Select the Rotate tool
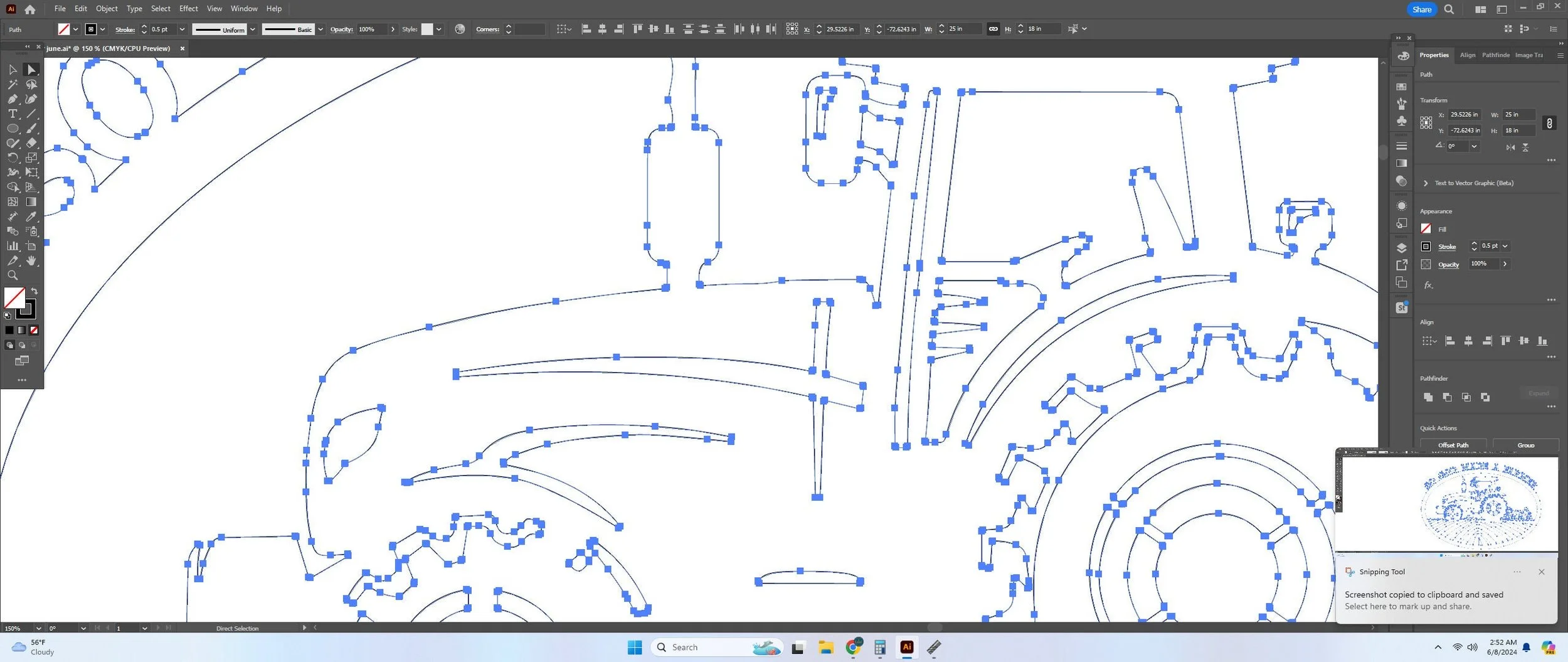 (13, 158)
